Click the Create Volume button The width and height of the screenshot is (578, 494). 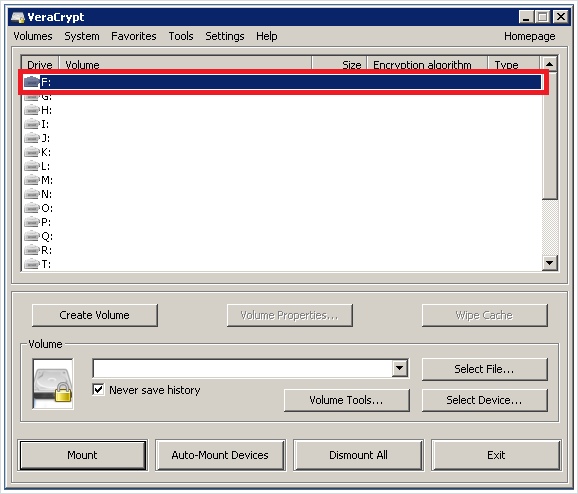point(95,315)
